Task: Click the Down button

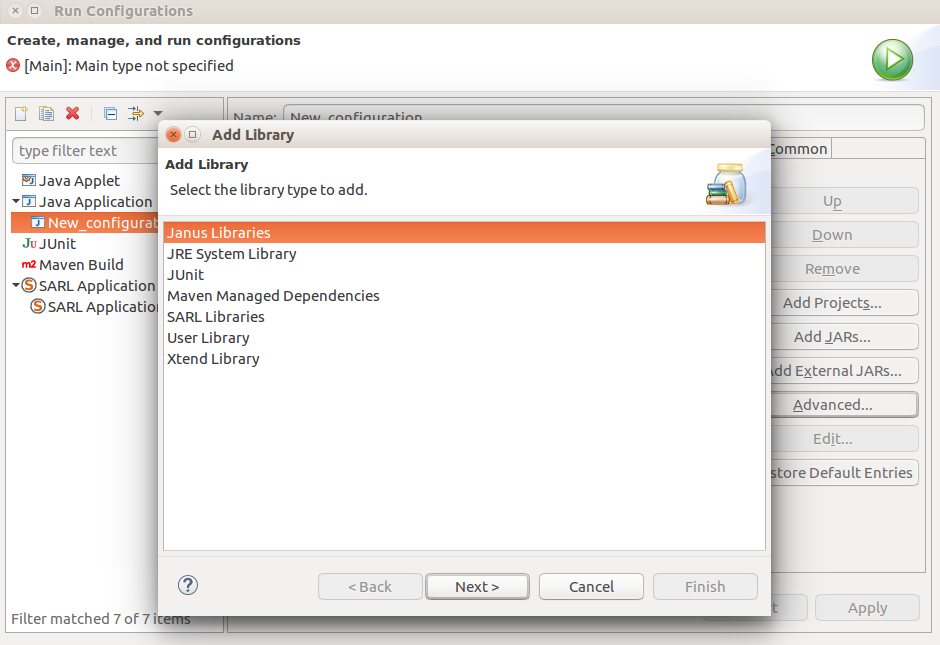Action: click(843, 235)
